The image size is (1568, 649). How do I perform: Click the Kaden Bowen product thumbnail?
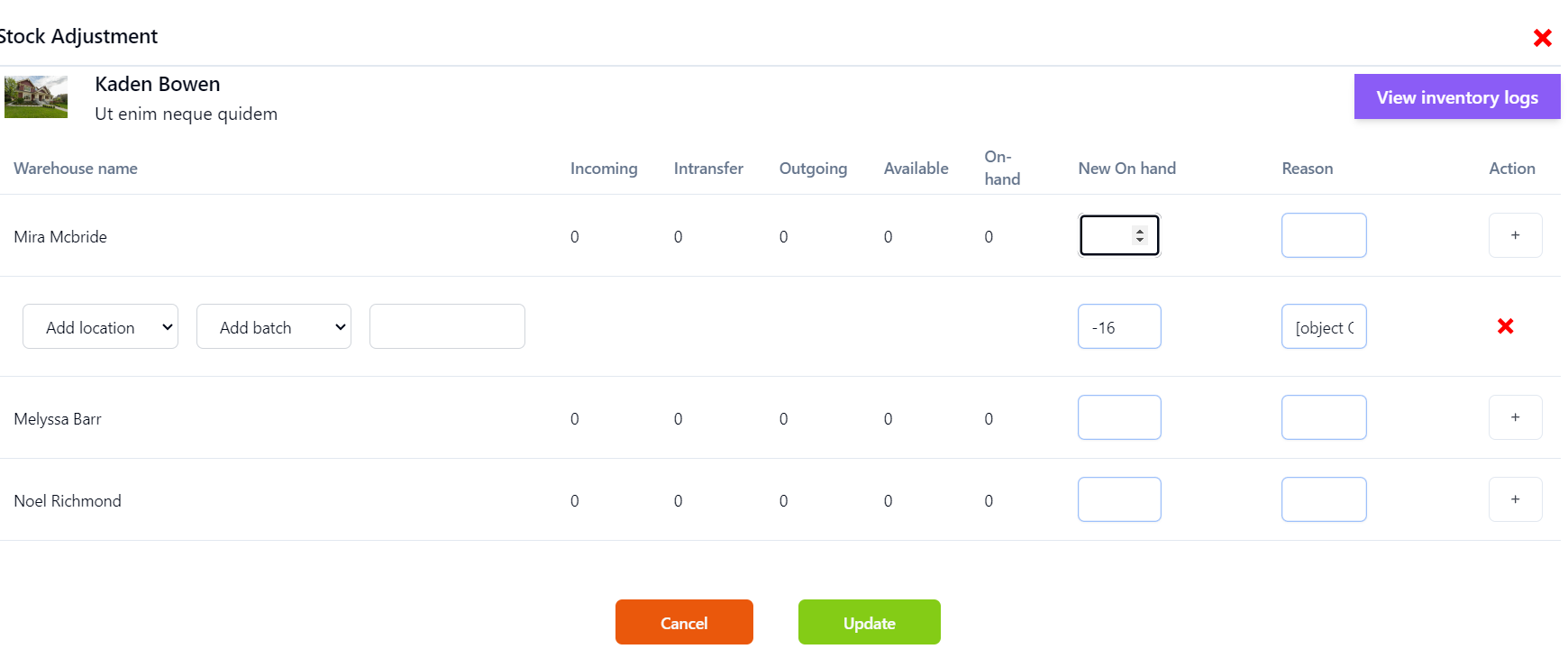click(36, 97)
